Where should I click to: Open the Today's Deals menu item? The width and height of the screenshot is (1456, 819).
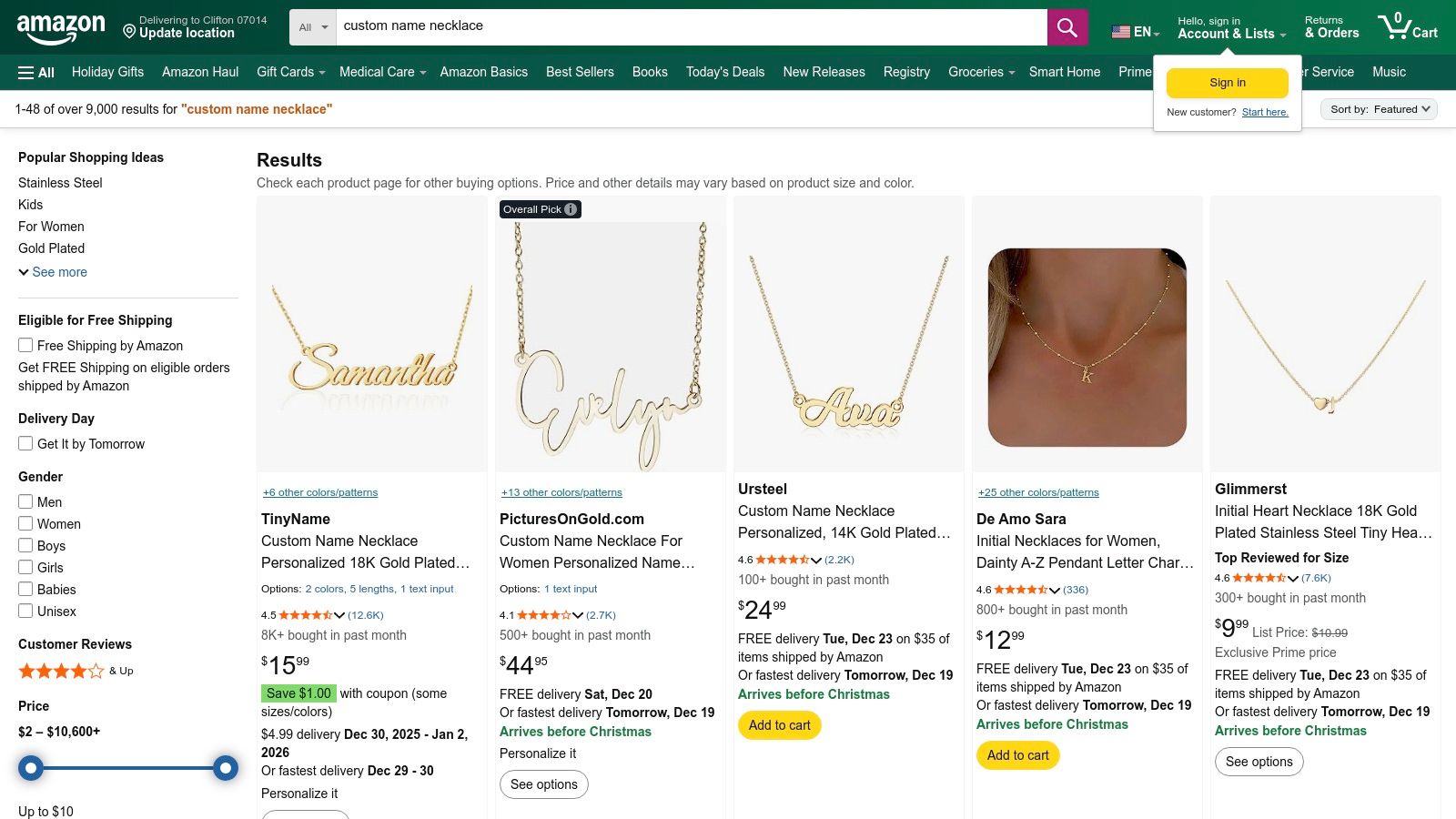724,72
